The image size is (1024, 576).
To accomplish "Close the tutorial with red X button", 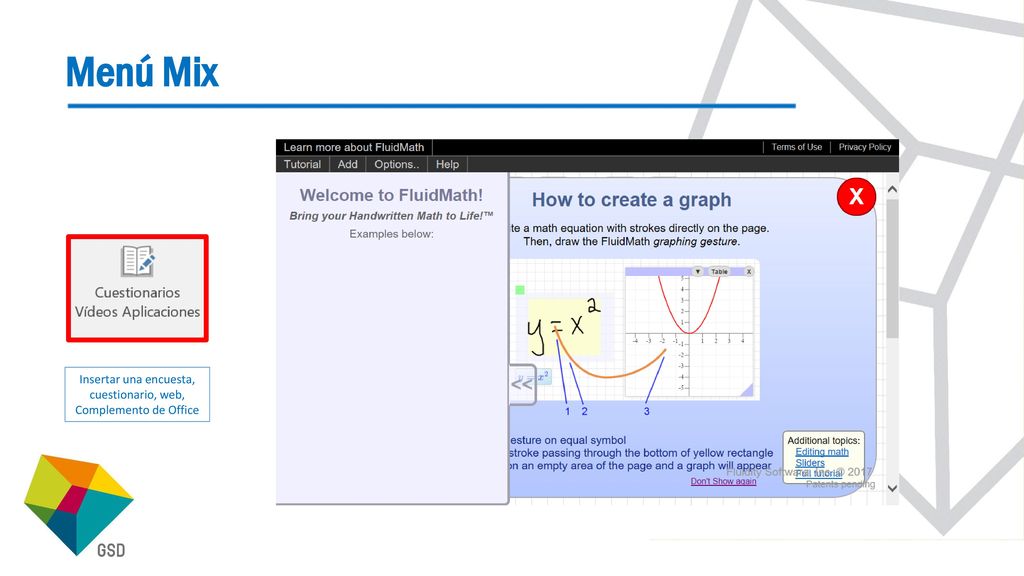I will click(x=856, y=196).
